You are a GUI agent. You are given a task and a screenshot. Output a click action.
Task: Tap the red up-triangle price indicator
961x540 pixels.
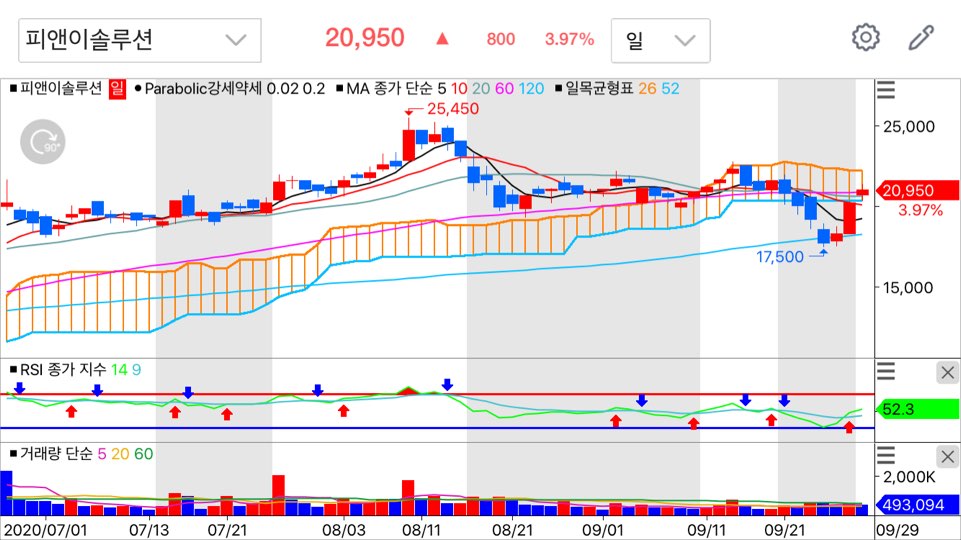(x=443, y=39)
